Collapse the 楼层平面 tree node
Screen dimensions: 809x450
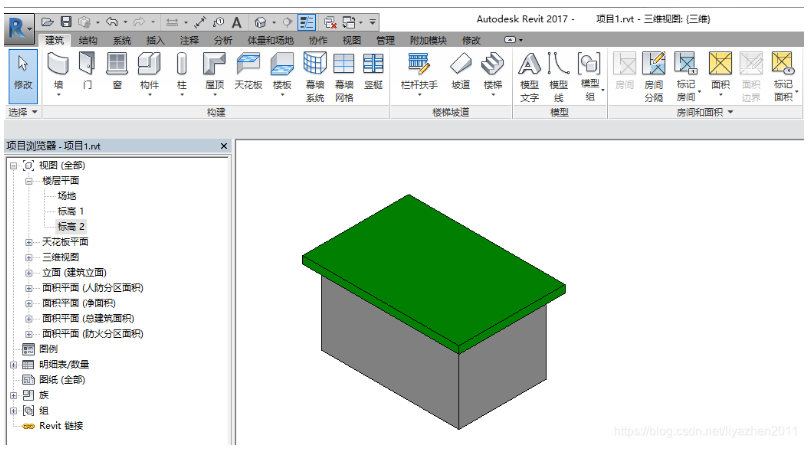29,181
